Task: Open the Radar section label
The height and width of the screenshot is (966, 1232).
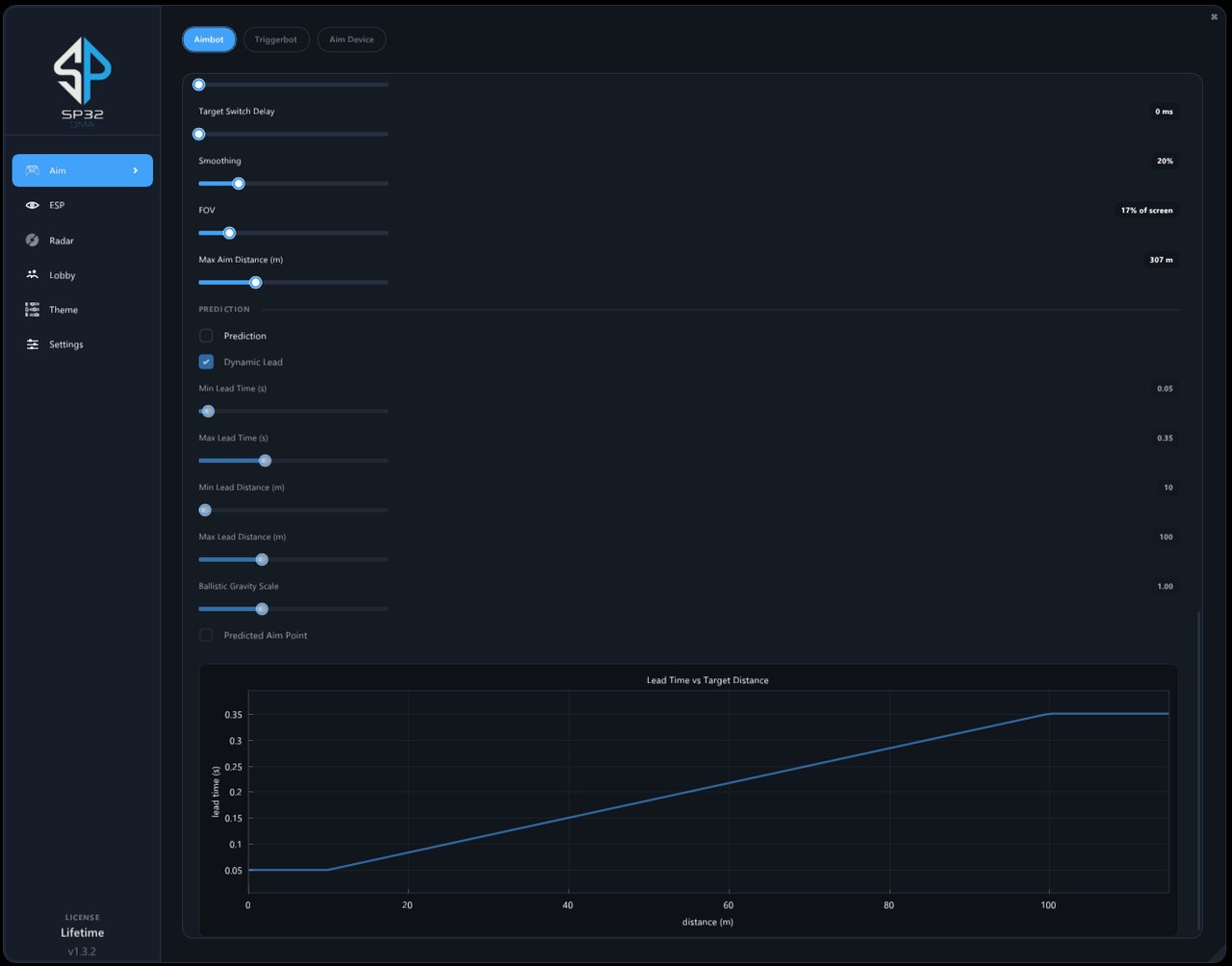Action: [62, 241]
